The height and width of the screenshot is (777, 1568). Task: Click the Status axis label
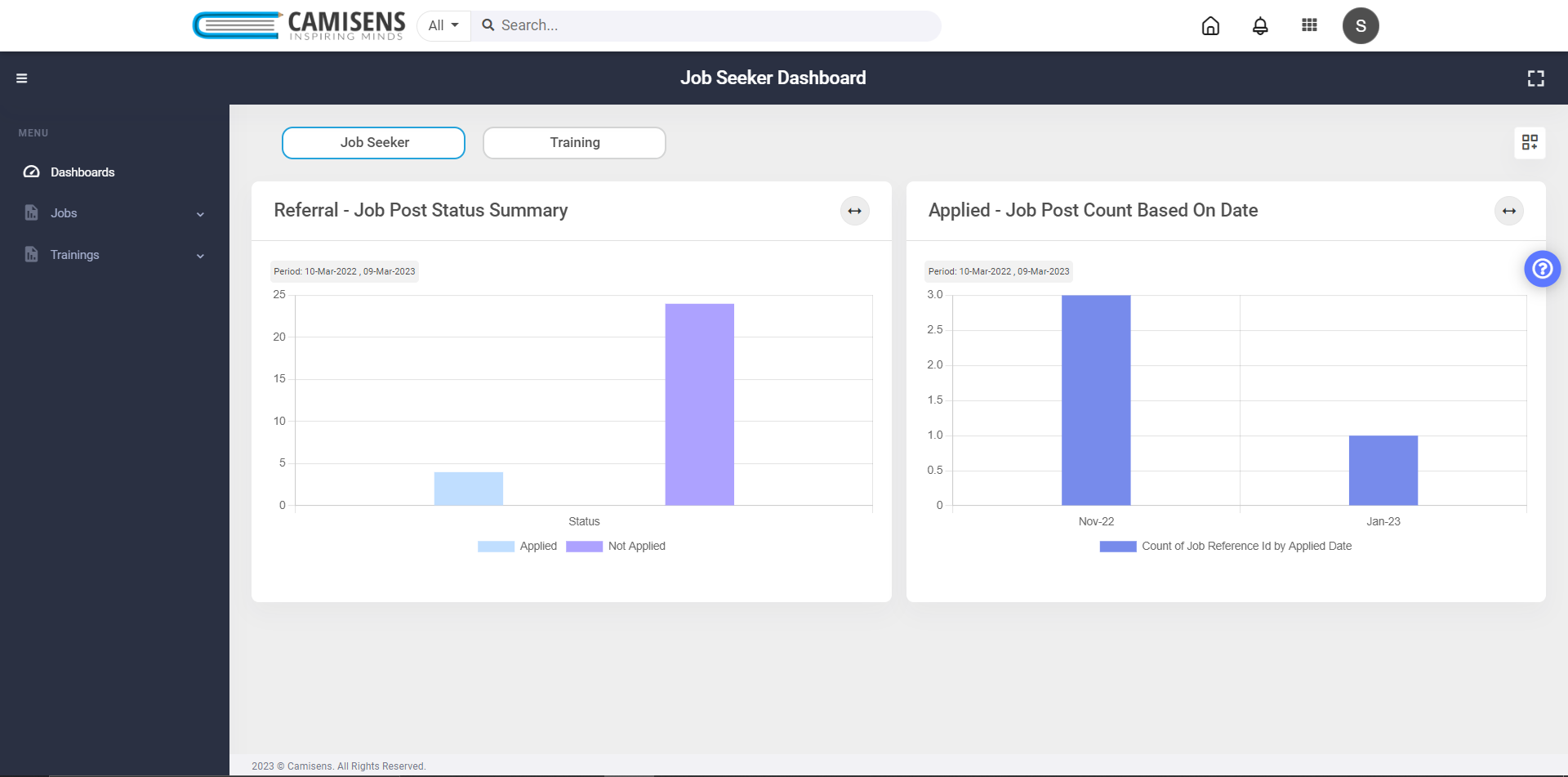pyautogui.click(x=584, y=521)
